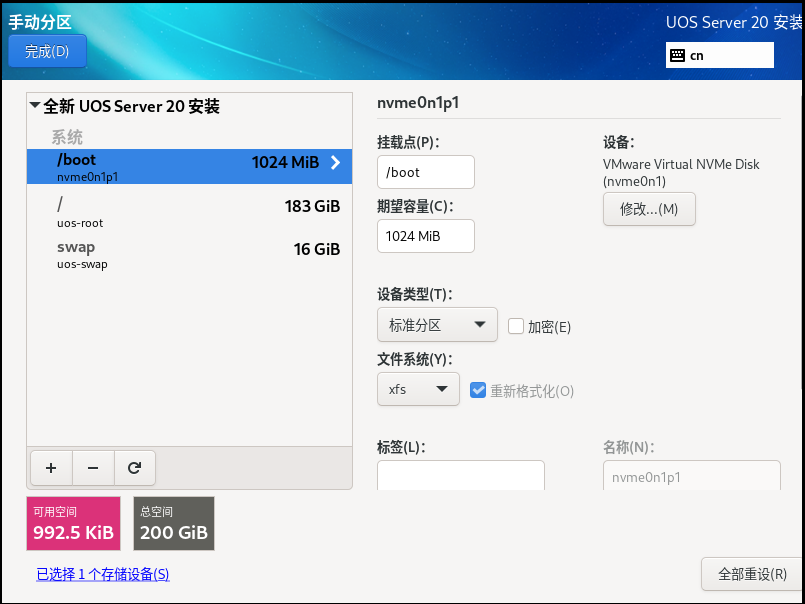The height and width of the screenshot is (604, 805).
Task: Toggle the 重新格式化(O) reformat checkbox
Action: [x=477, y=390]
